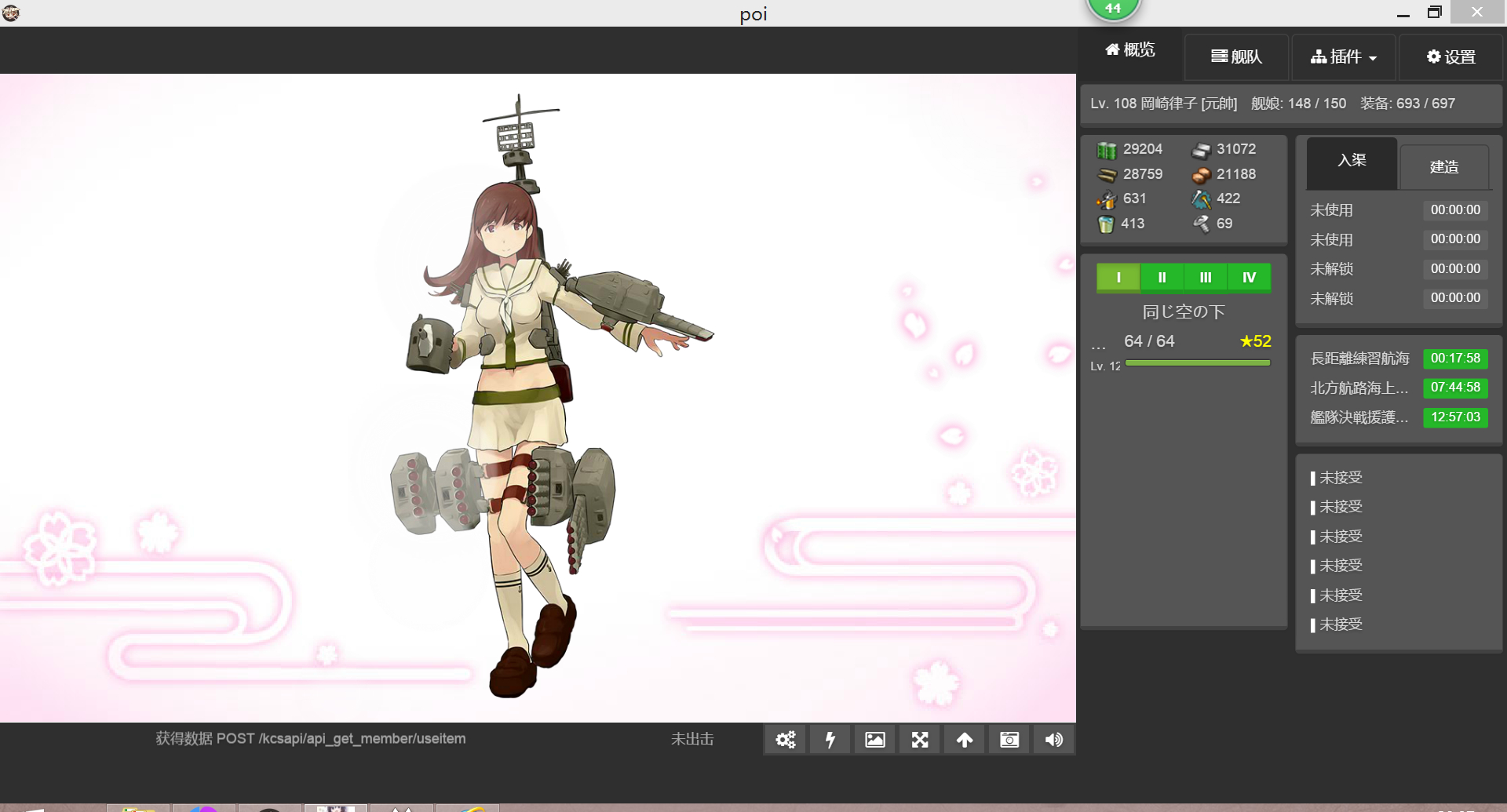This screenshot has height=812, width=1507.
Task: Switch to the 舰队 fleet tab
Action: (1236, 56)
